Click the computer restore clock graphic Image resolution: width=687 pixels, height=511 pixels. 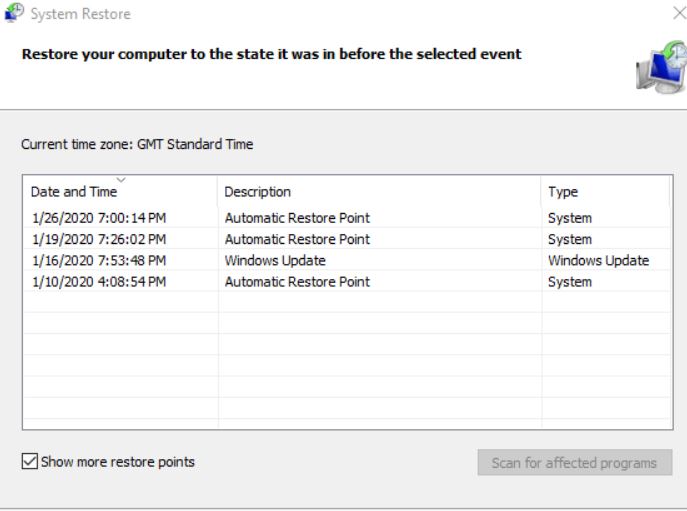click(661, 67)
